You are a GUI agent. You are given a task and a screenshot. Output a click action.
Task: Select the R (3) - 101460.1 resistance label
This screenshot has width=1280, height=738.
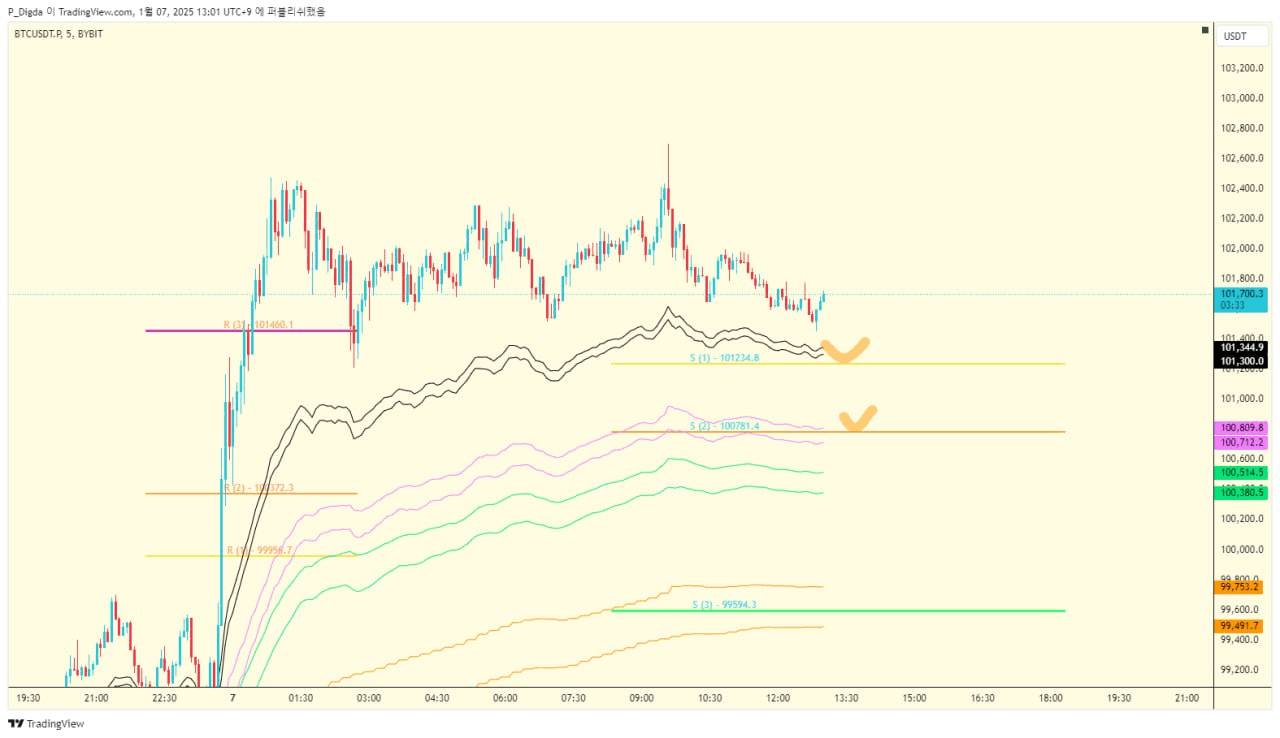pos(258,325)
